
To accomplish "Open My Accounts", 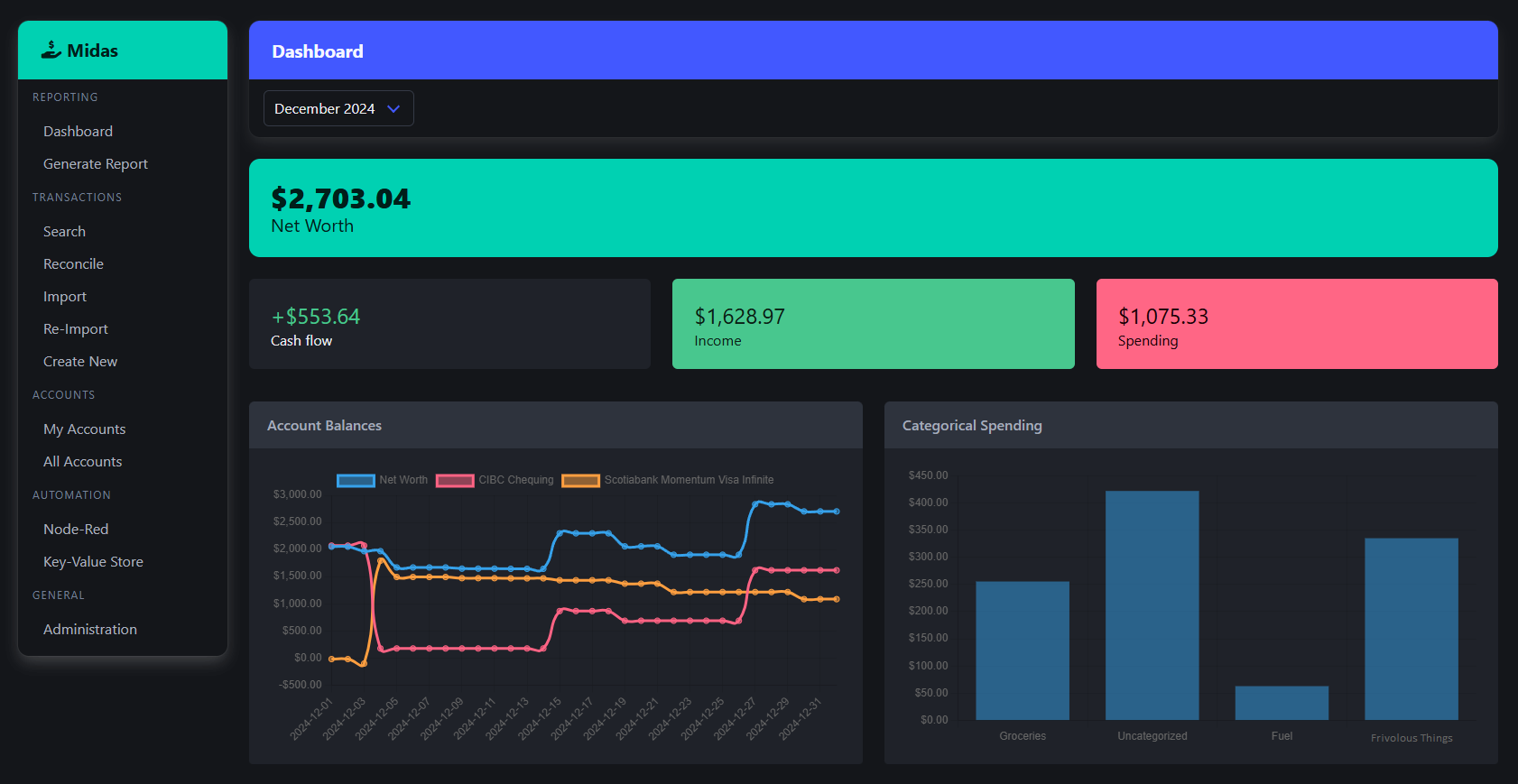I will (x=85, y=429).
